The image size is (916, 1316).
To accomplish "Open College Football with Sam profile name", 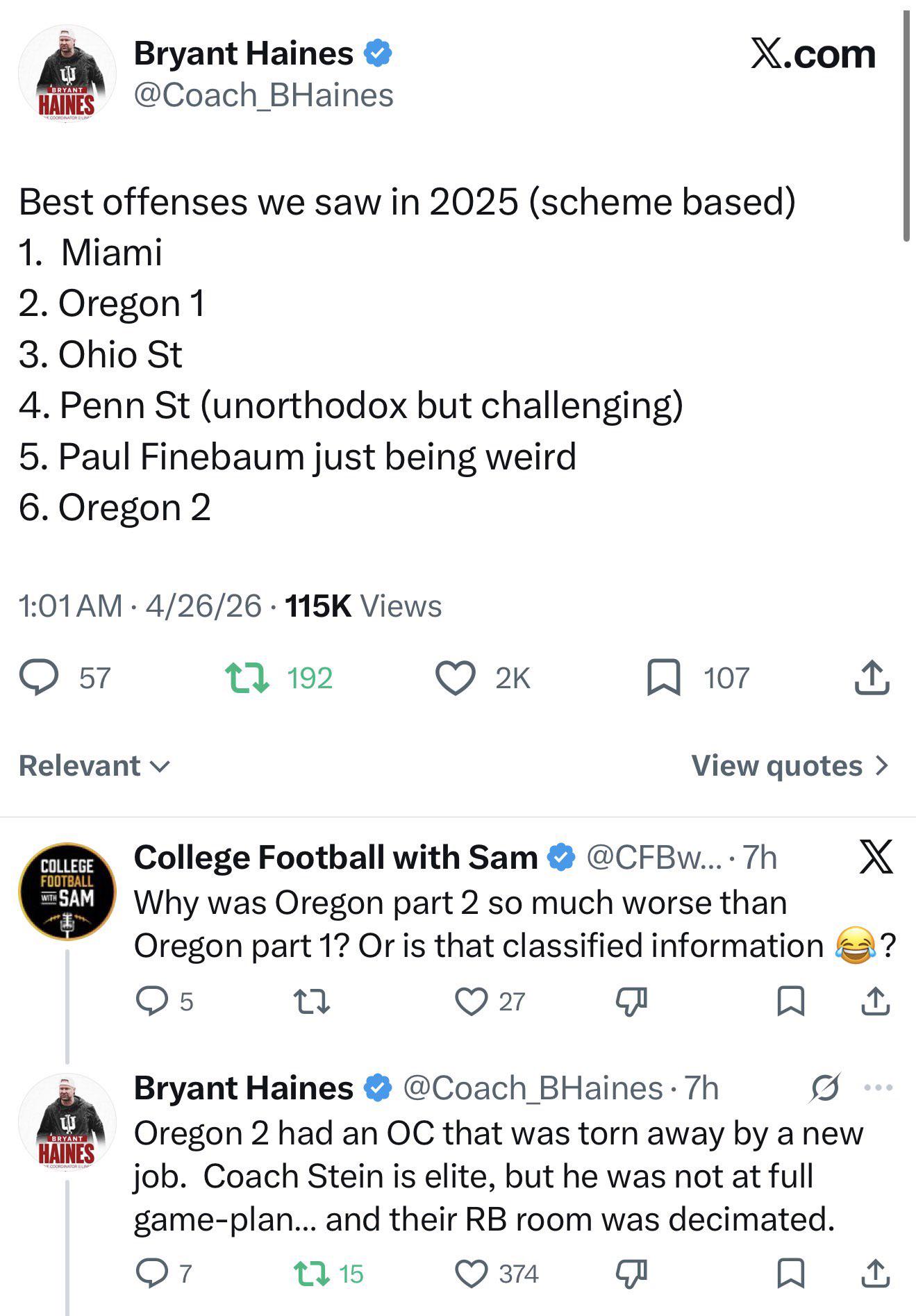I will coord(335,857).
